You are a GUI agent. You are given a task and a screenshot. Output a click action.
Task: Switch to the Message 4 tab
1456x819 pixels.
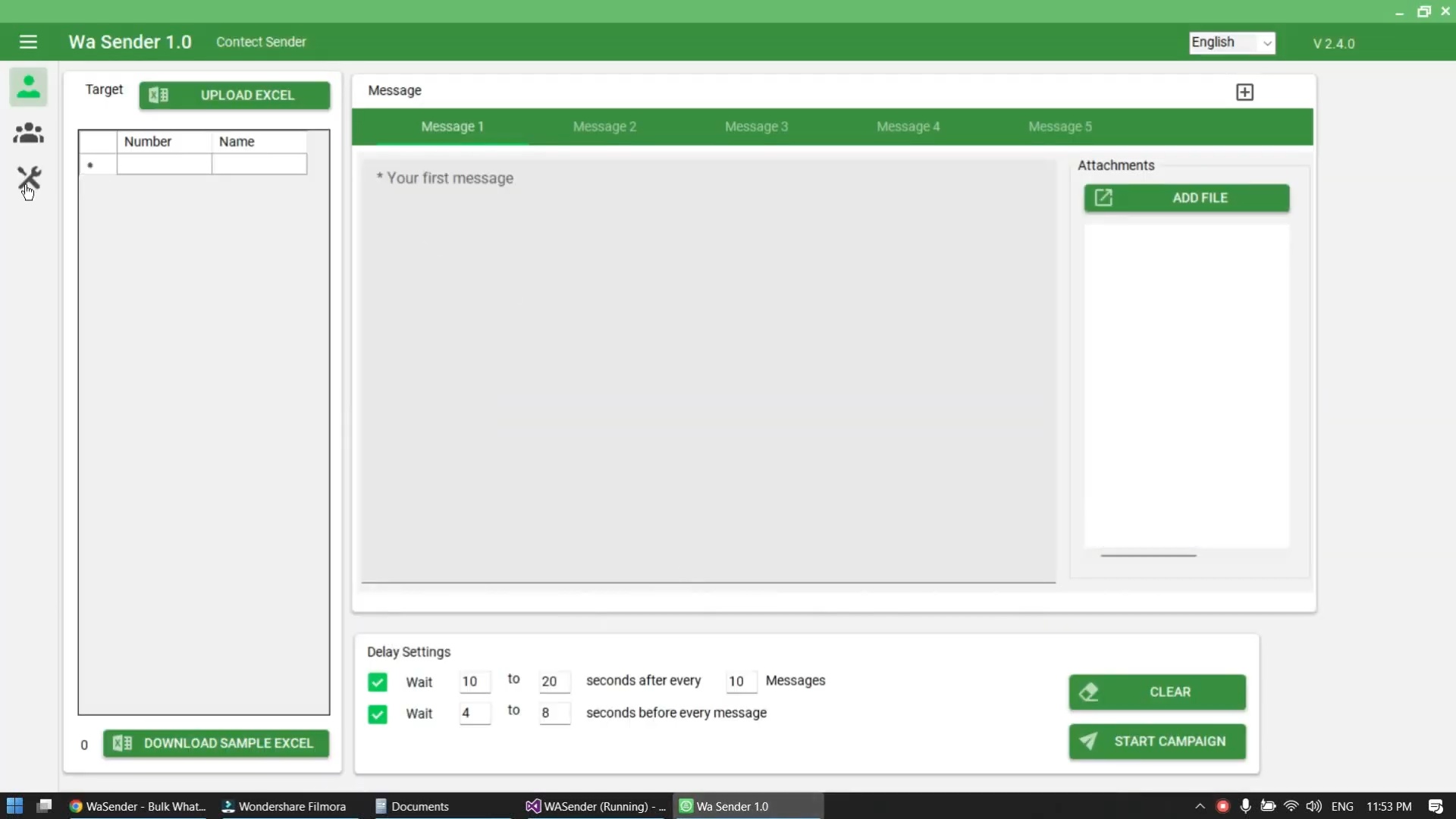click(x=908, y=127)
